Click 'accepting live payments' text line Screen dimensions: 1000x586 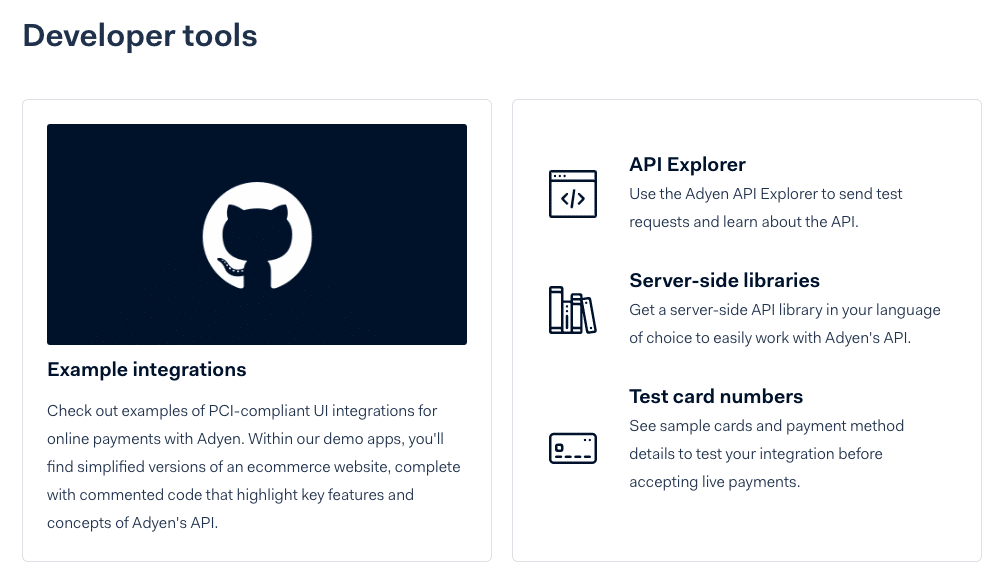tap(715, 482)
